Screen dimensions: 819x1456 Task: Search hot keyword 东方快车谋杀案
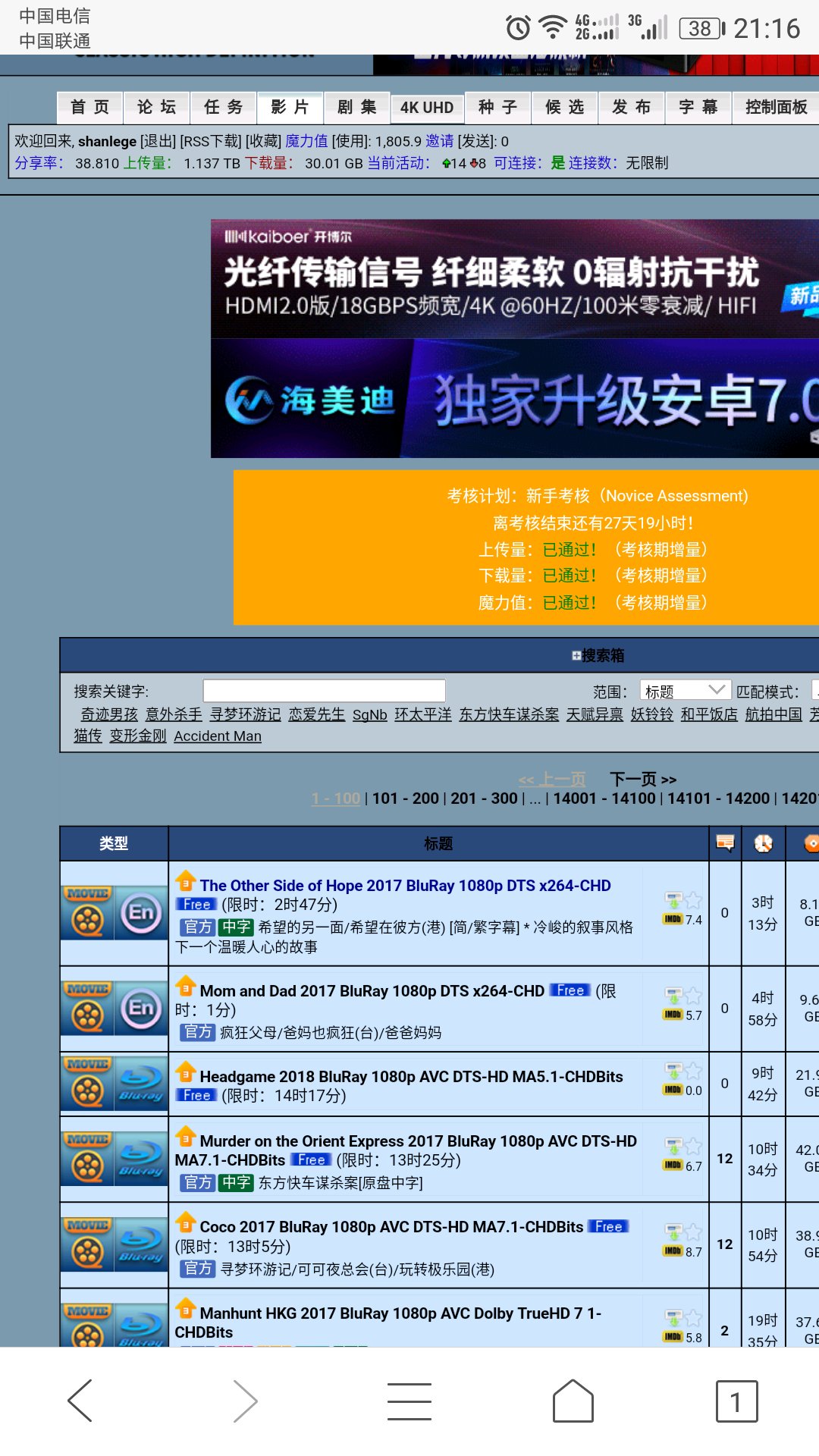click(509, 714)
